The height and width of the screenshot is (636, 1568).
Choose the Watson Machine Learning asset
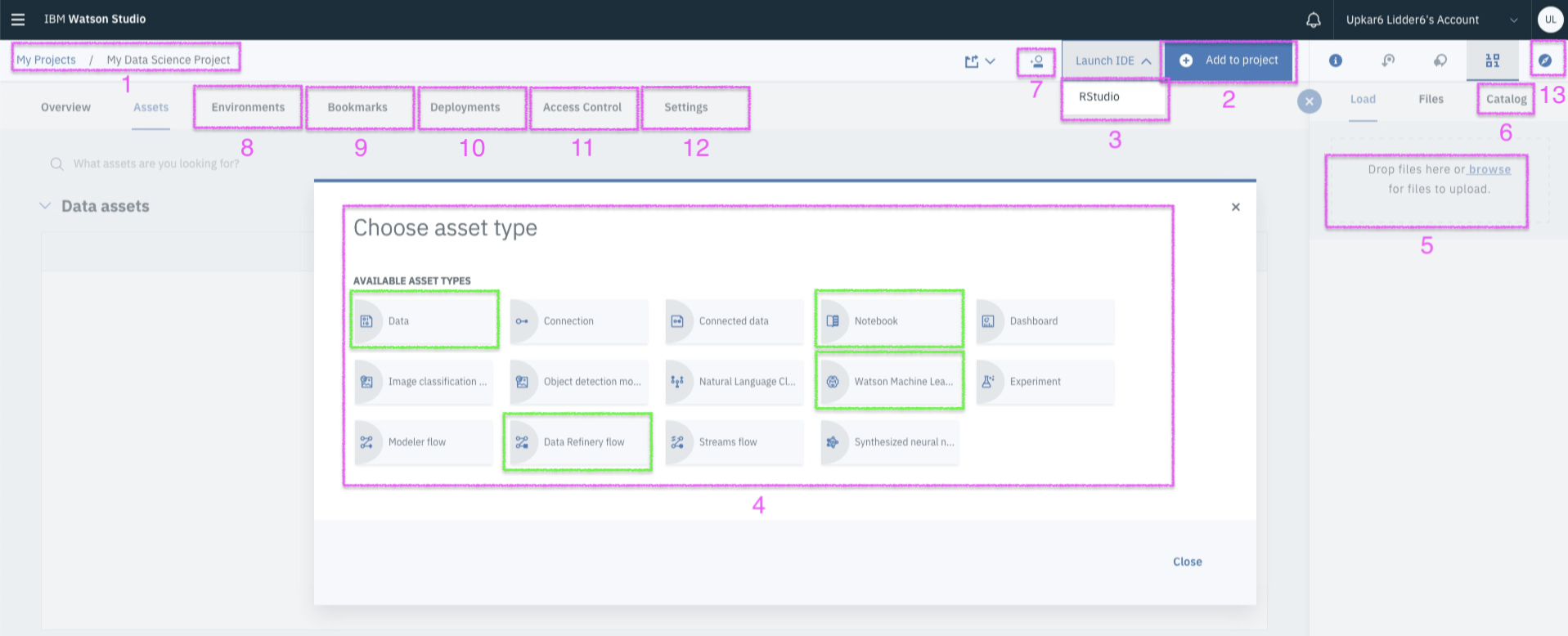tap(890, 382)
